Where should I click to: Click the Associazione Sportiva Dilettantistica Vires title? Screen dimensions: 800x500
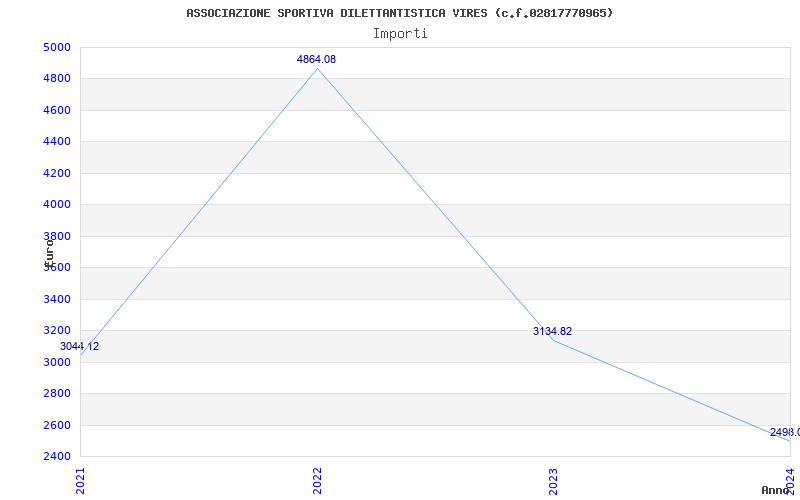click(400, 13)
